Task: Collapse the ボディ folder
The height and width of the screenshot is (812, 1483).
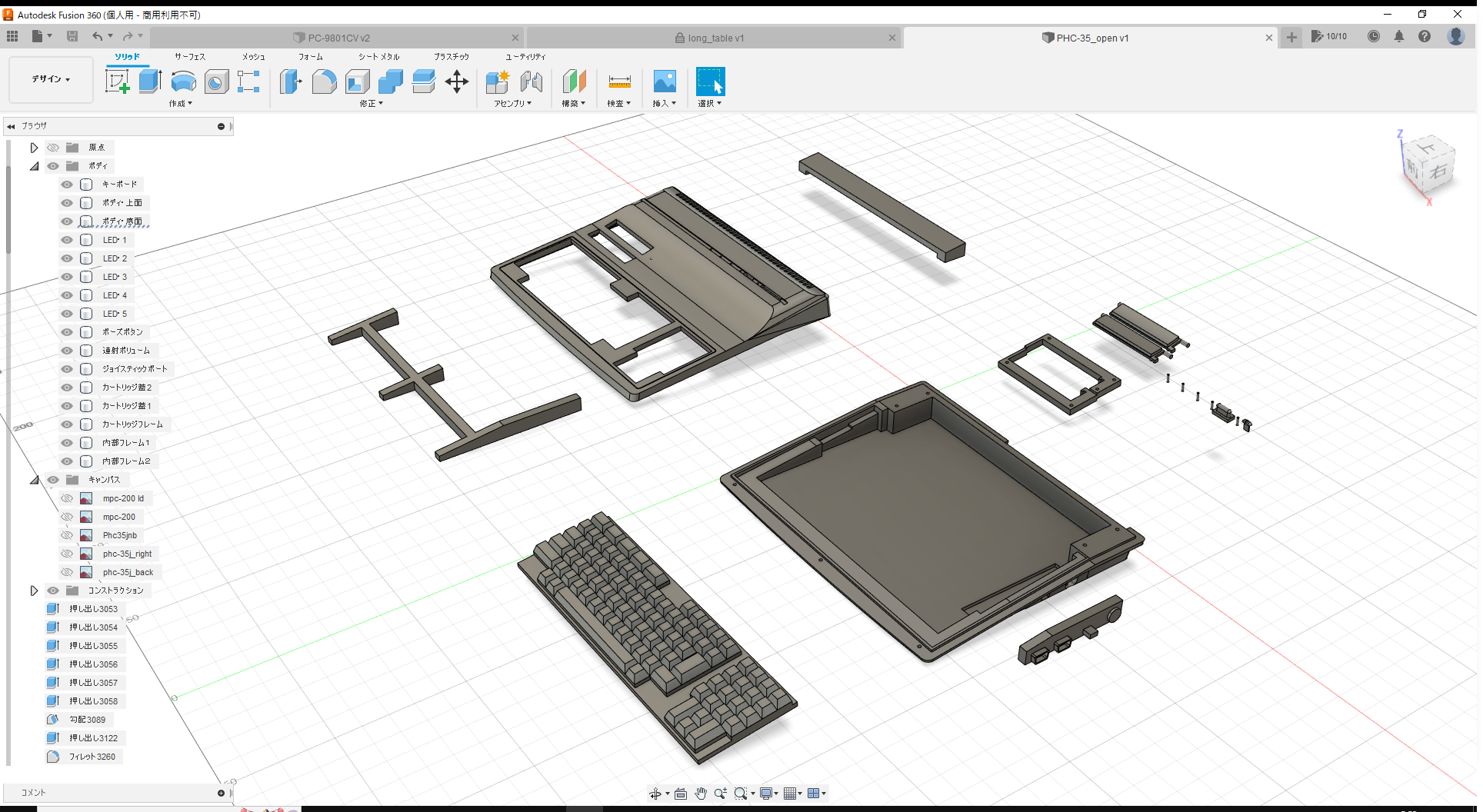Action: pos(34,165)
